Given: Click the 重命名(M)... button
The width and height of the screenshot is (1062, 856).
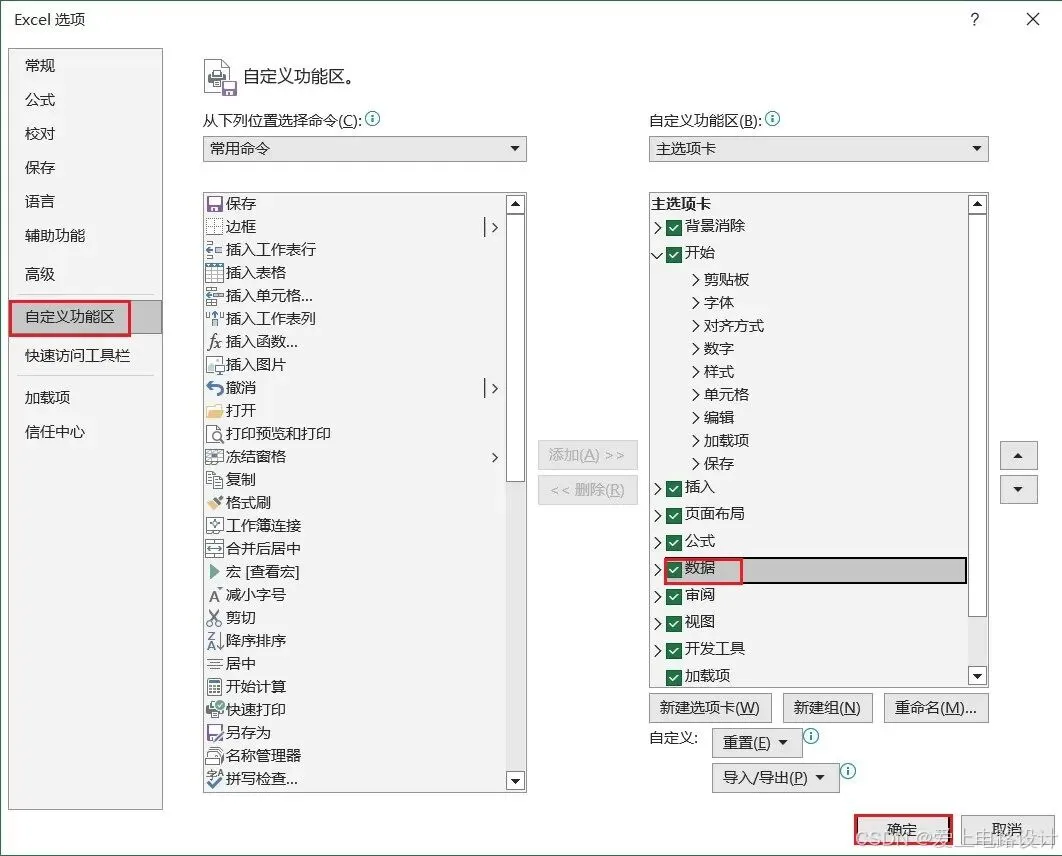Looking at the screenshot, I should [935, 708].
